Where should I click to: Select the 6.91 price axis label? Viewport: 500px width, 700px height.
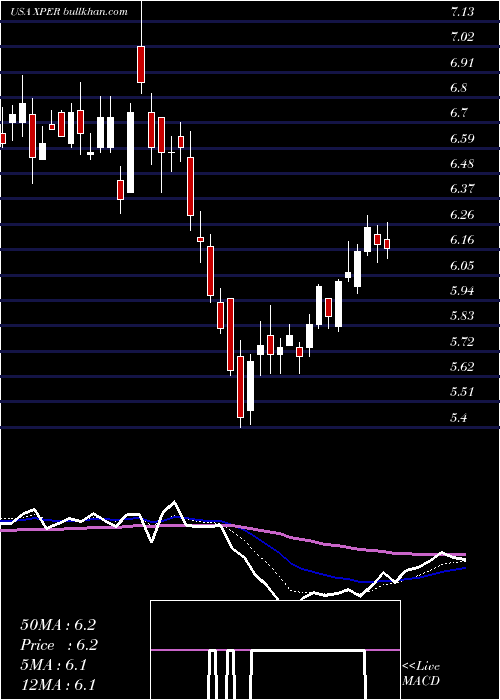462,62
